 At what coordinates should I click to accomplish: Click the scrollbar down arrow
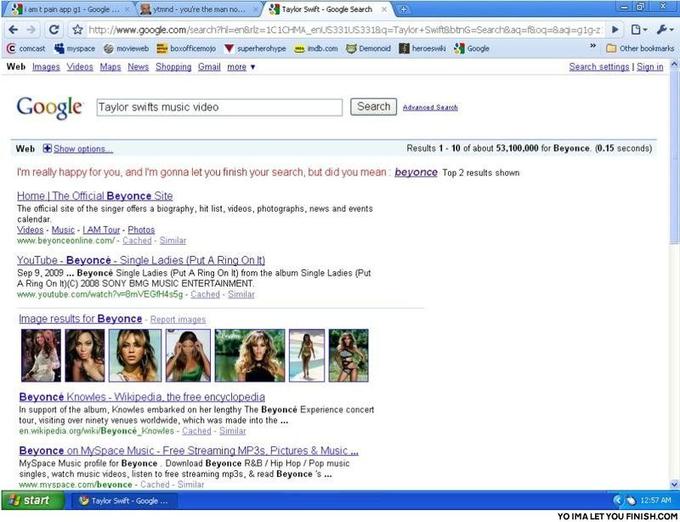(x=674, y=484)
